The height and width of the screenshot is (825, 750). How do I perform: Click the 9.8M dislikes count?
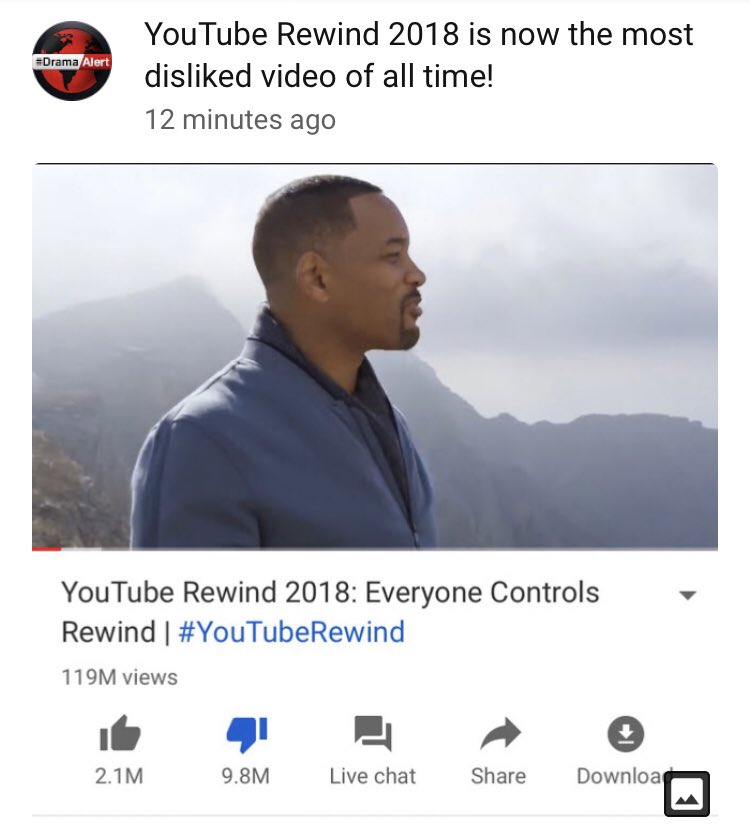click(245, 776)
